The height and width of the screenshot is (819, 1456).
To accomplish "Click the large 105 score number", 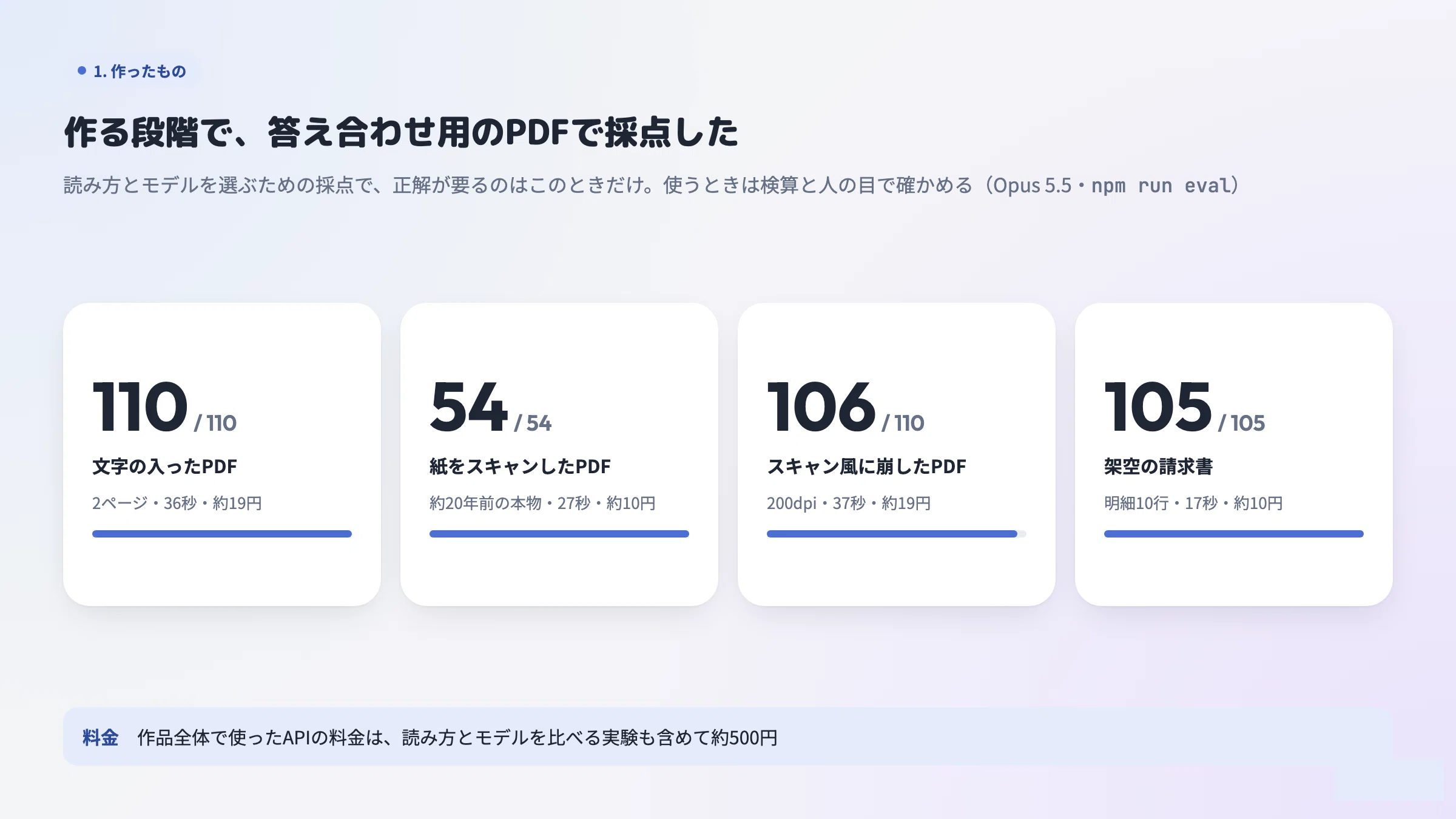I will (x=1158, y=406).
